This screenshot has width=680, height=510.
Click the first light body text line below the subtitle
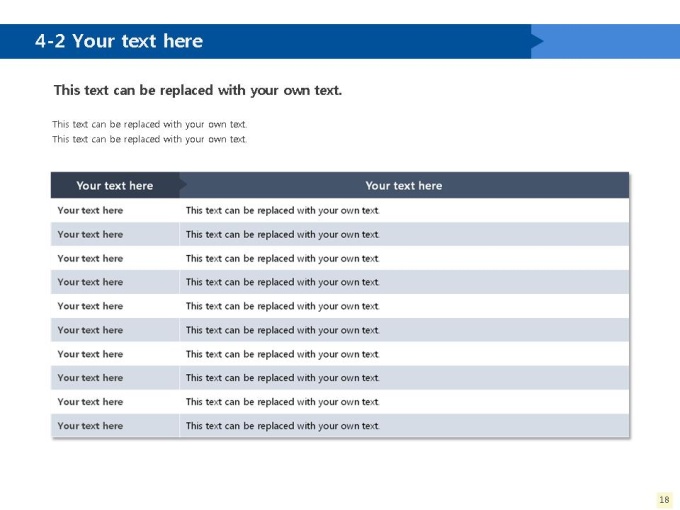click(x=150, y=124)
